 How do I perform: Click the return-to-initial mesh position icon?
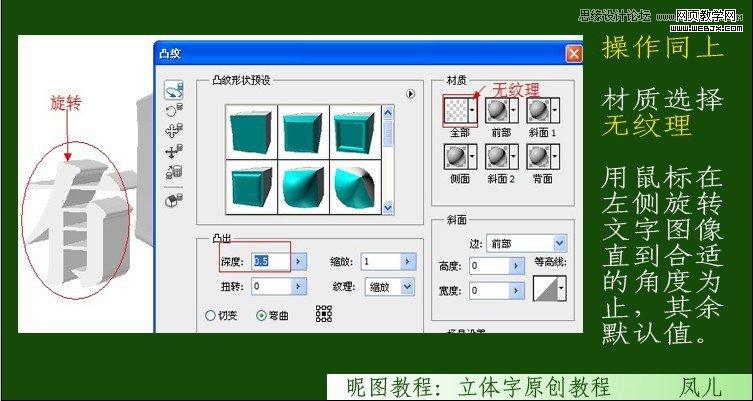coord(173,200)
